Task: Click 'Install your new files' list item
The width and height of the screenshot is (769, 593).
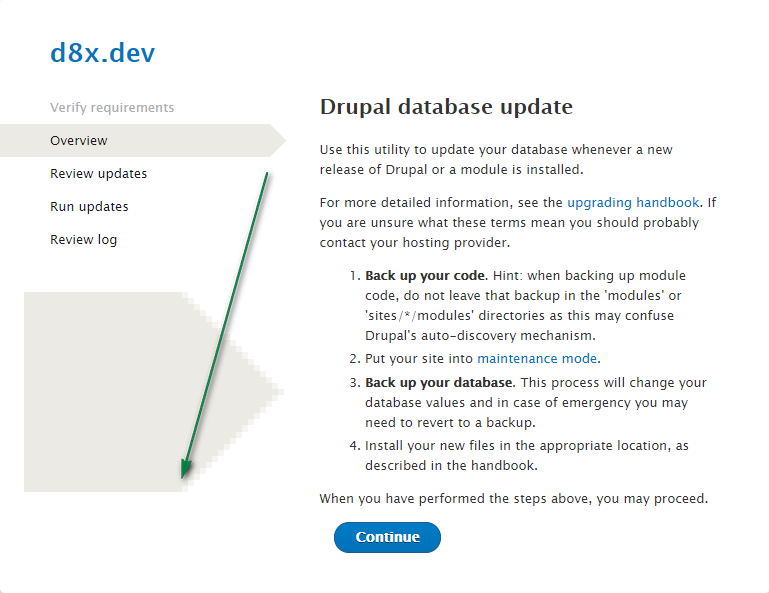Action: click(x=527, y=455)
